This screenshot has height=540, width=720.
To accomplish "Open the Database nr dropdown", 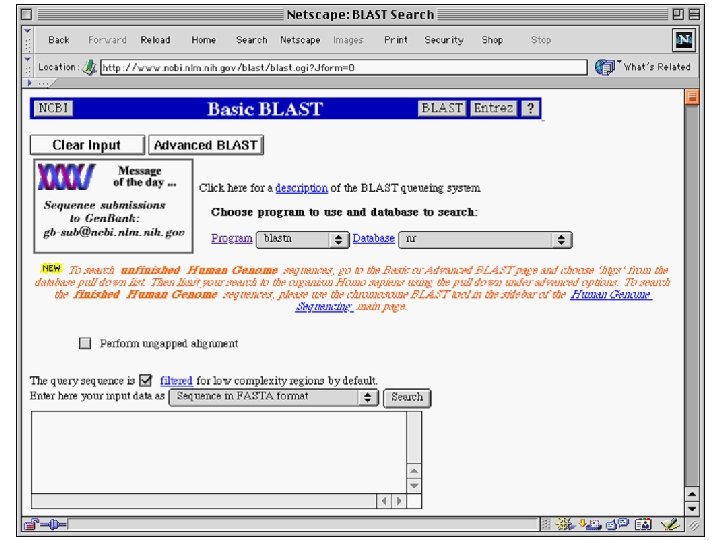I will (485, 239).
